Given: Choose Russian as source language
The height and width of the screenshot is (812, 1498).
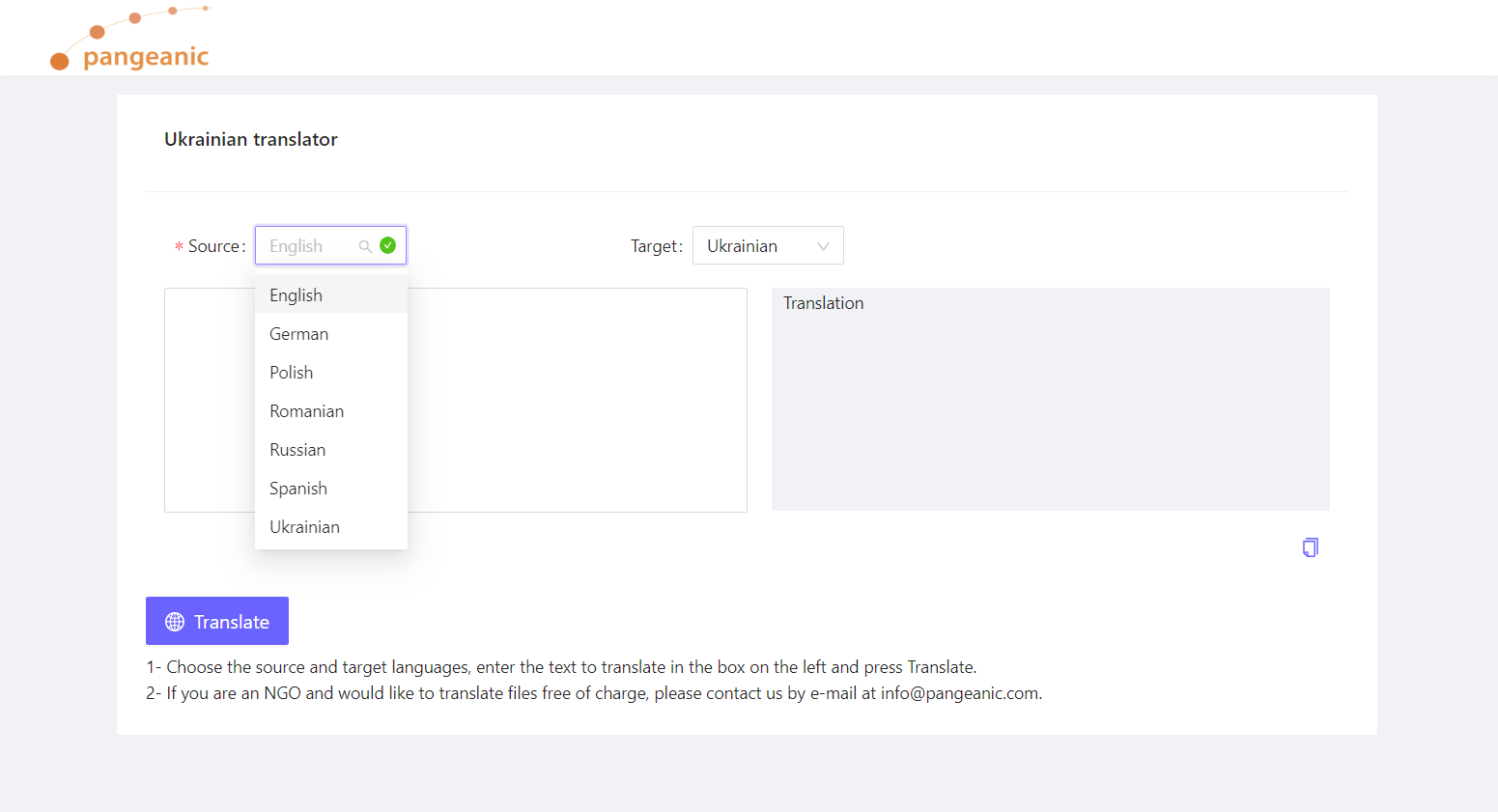Looking at the screenshot, I should click(297, 450).
